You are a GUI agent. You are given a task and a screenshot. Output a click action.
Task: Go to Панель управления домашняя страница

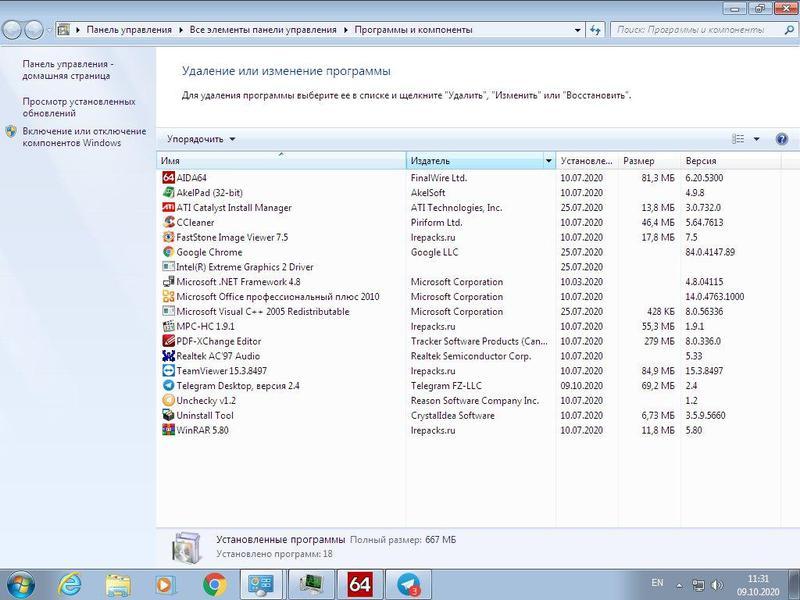click(68, 69)
